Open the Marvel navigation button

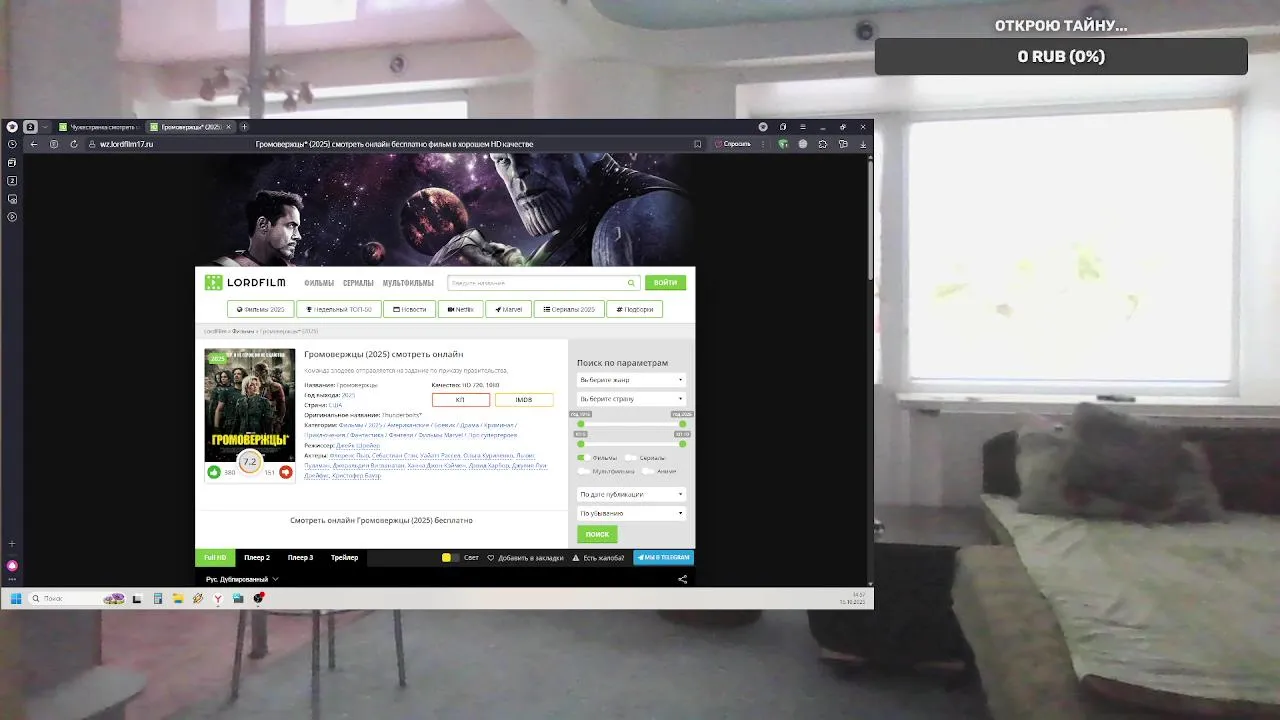point(509,309)
